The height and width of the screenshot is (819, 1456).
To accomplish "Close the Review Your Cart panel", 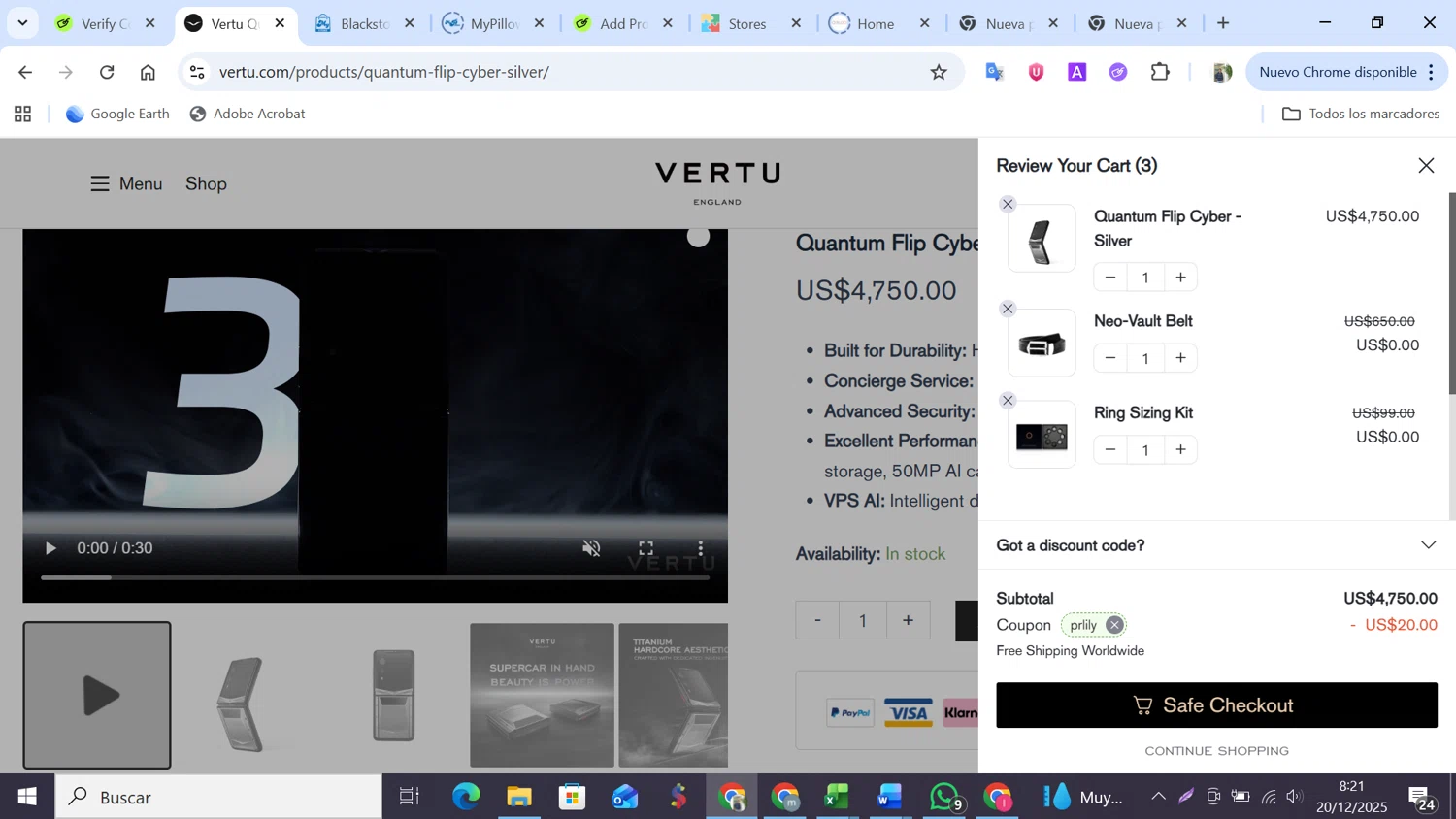I will 1426,166.
